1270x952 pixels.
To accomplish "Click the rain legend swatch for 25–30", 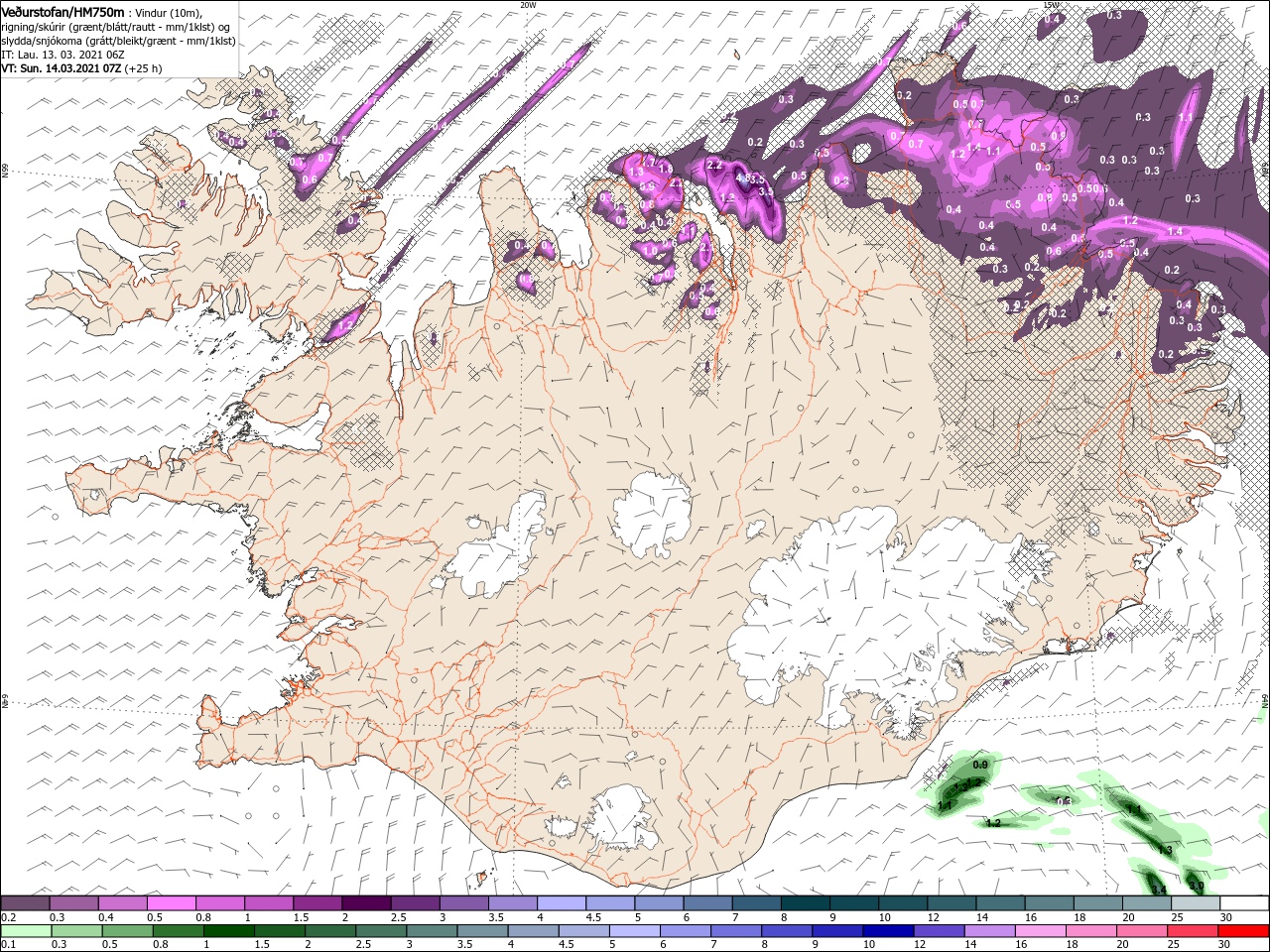I will pos(1193,931).
